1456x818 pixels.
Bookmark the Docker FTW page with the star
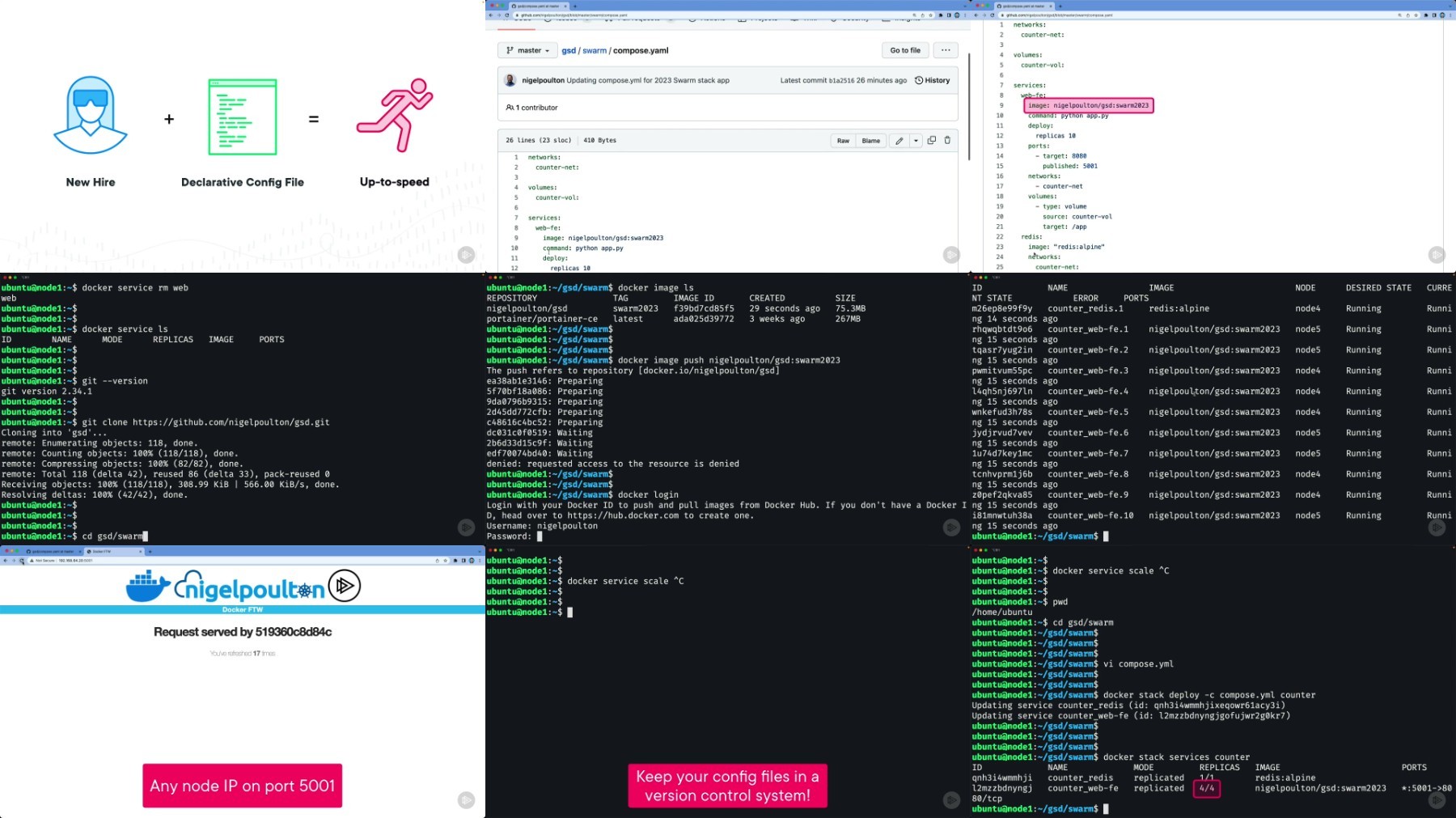coord(446,561)
